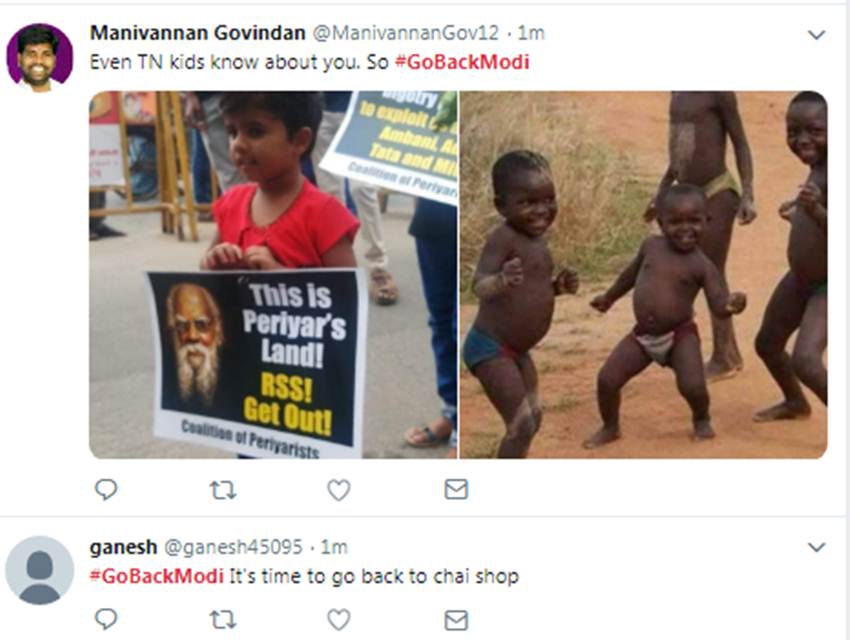Screen dimensions: 850x640
Task: Send ganesh's tweet via direct message
Action: [x=456, y=620]
